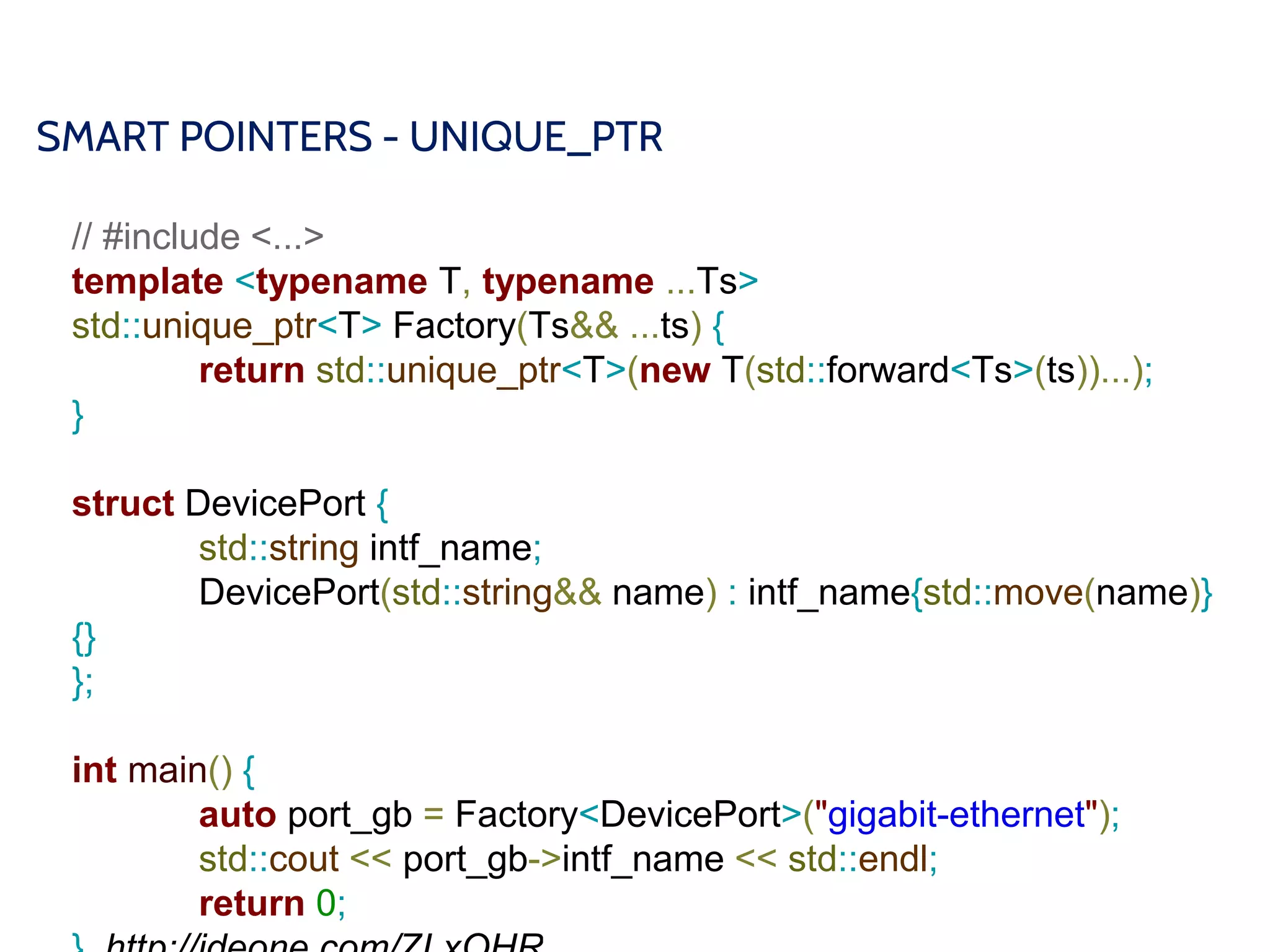Image resolution: width=1270 pixels, height=952 pixels.
Task: Click the std::unique_ptr<T> Factory(Ts&& ...ts) line
Action: pos(398,327)
